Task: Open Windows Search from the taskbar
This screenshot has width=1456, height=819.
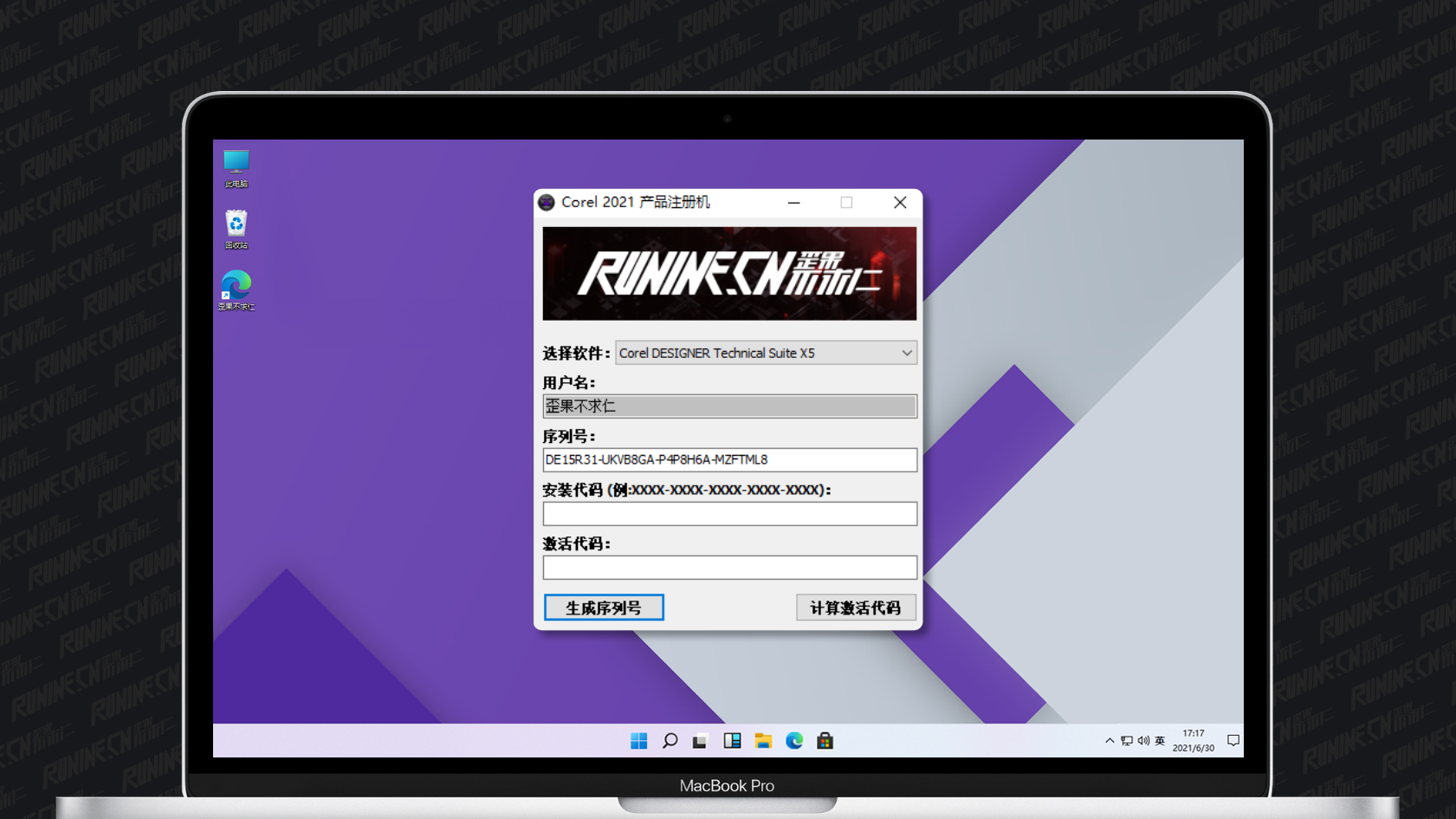Action: pyautogui.click(x=670, y=741)
